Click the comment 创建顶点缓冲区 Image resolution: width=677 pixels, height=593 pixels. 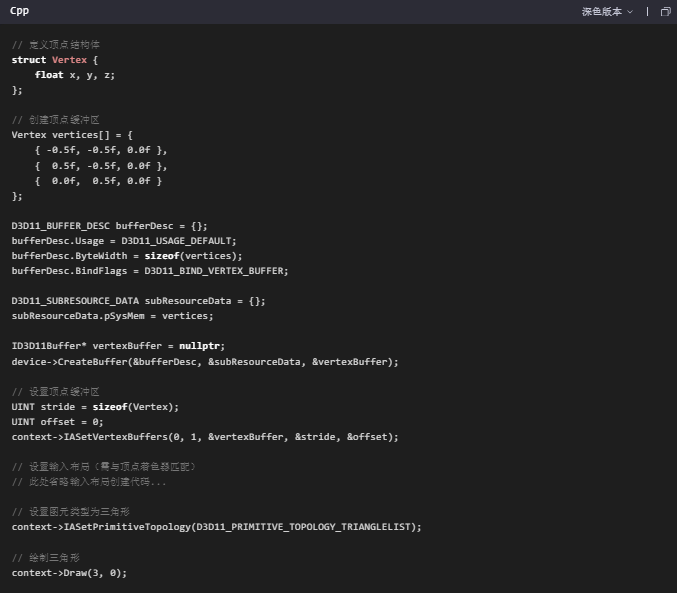point(62,120)
